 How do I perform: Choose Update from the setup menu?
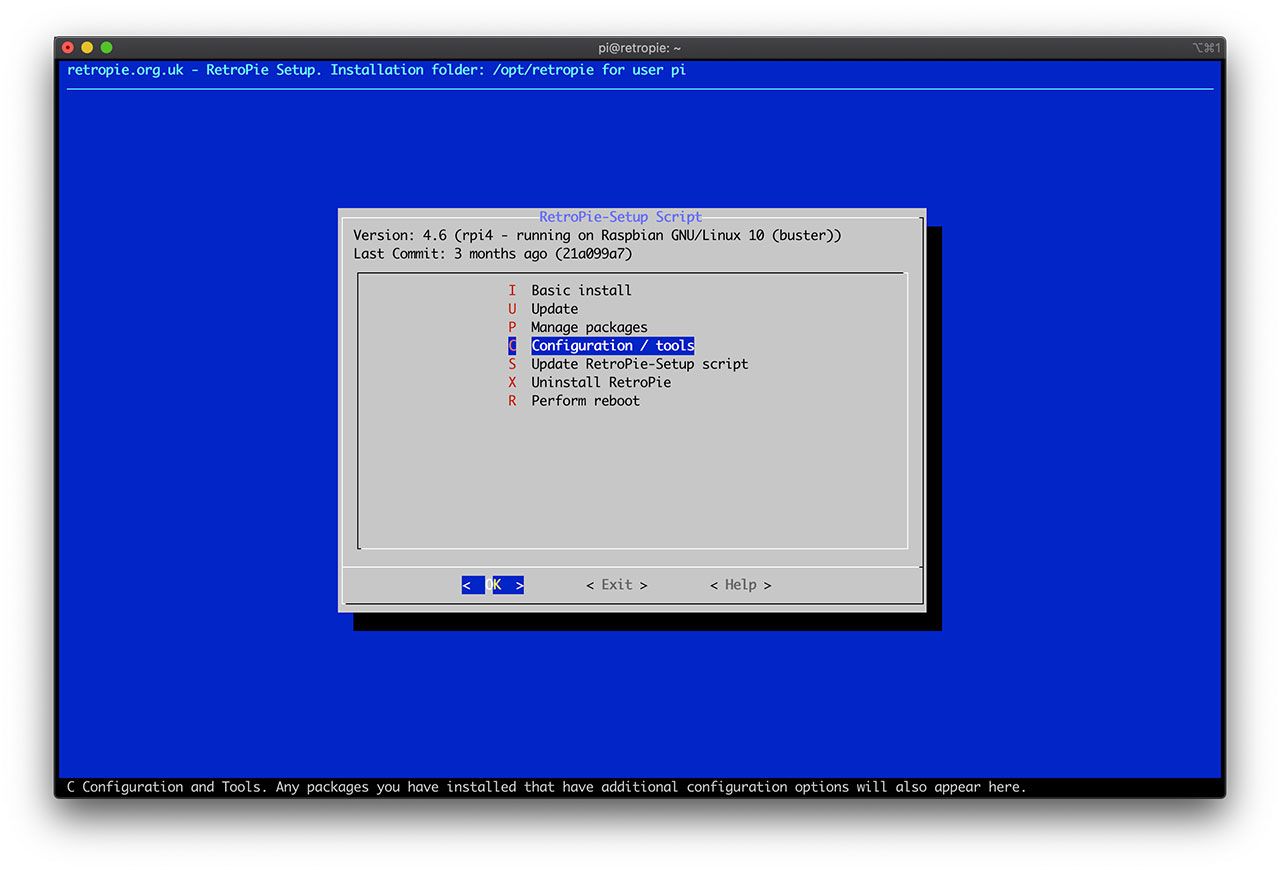[554, 309]
